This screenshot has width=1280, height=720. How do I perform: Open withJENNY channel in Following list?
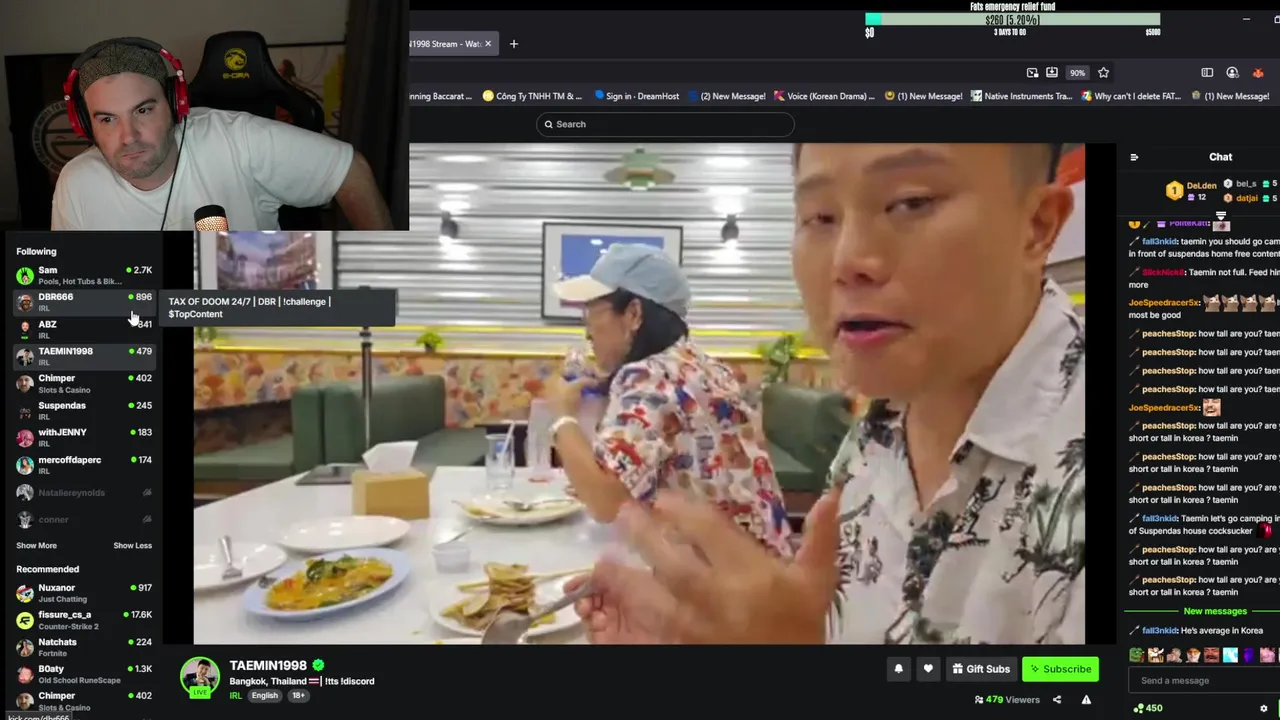pyautogui.click(x=84, y=437)
